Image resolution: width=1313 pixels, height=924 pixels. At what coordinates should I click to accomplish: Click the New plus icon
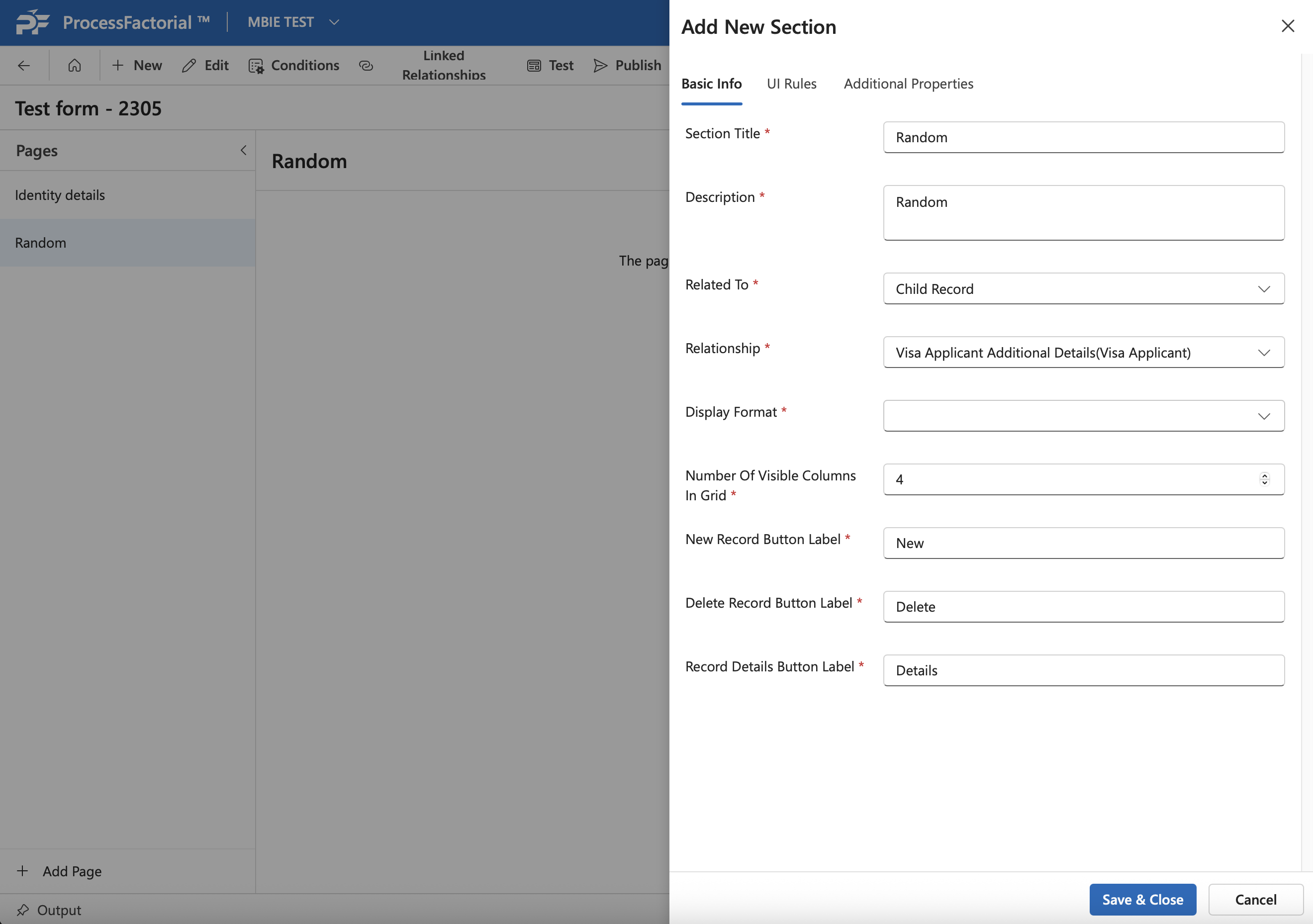click(118, 66)
